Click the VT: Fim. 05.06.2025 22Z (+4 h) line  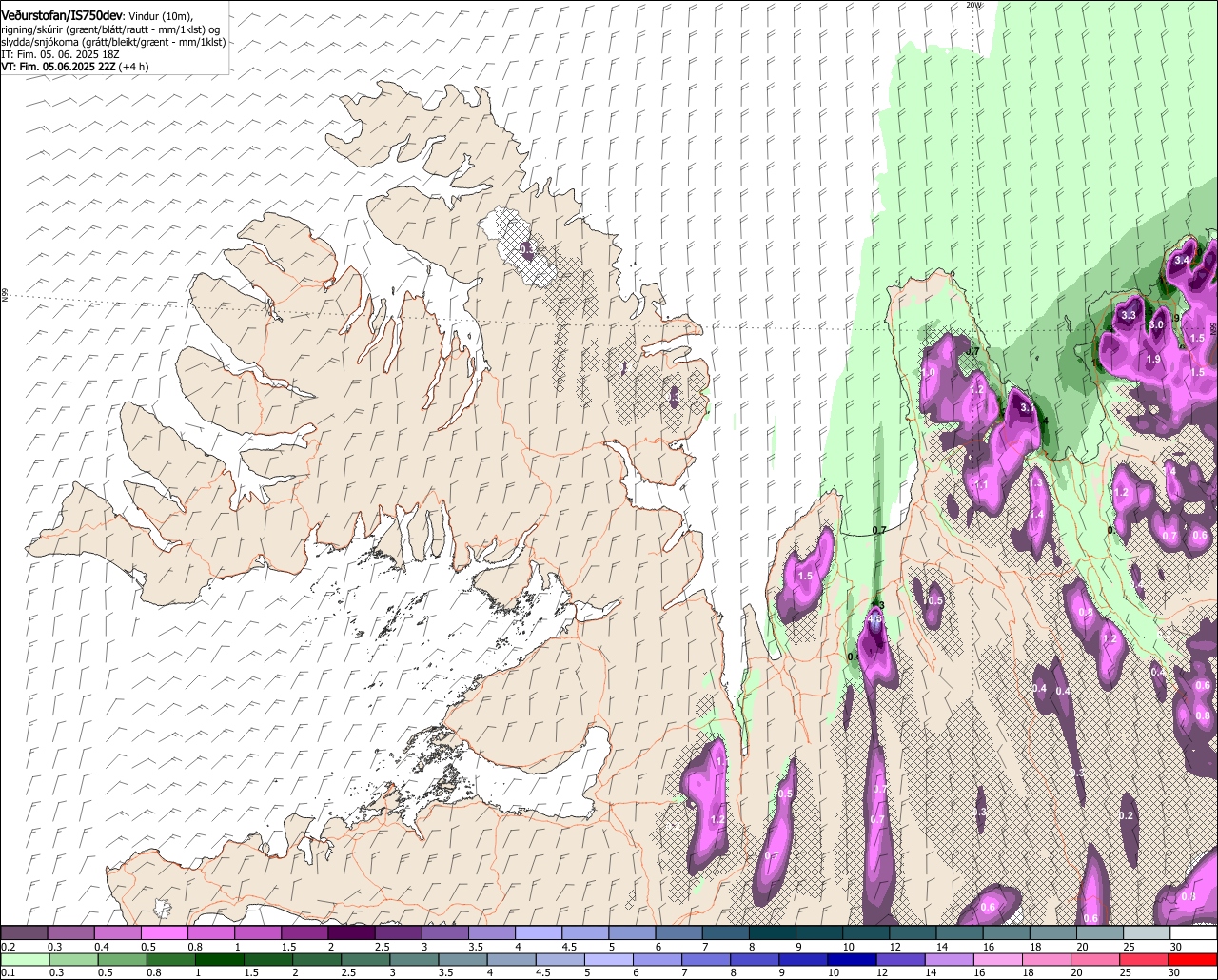point(74,68)
